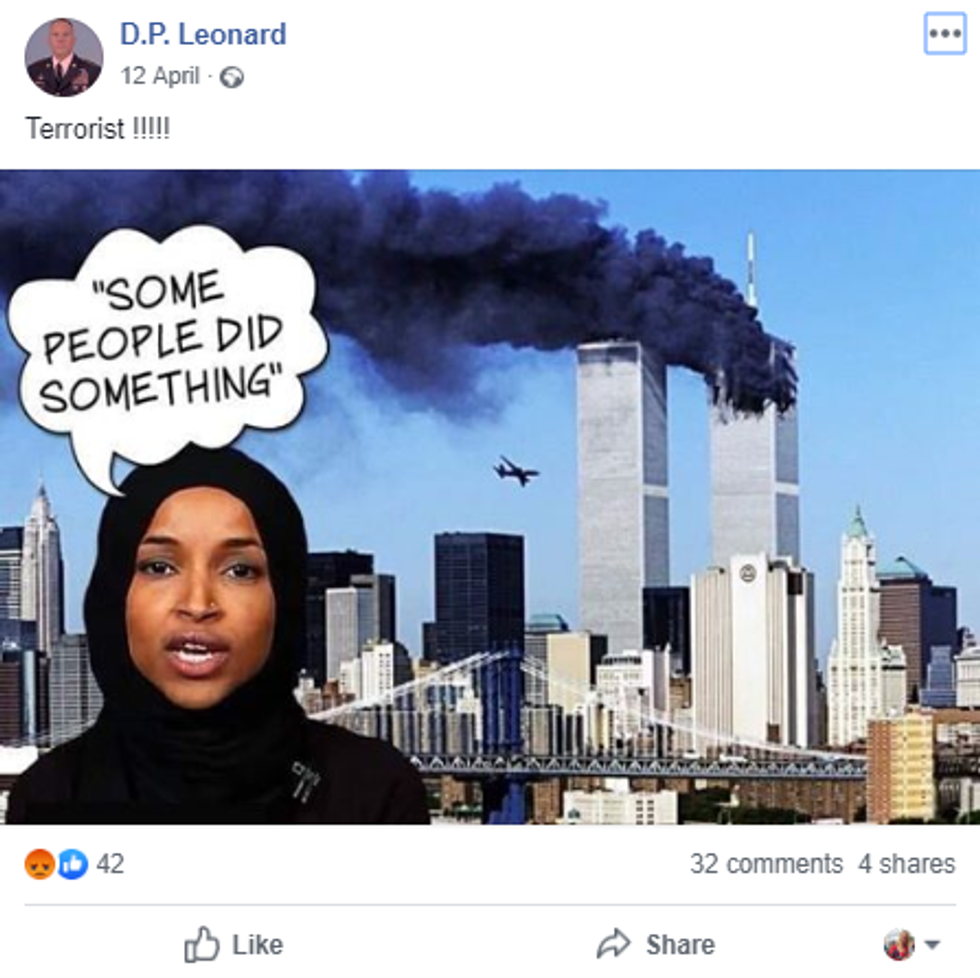Open the 12 April timestamp link

tap(160, 76)
